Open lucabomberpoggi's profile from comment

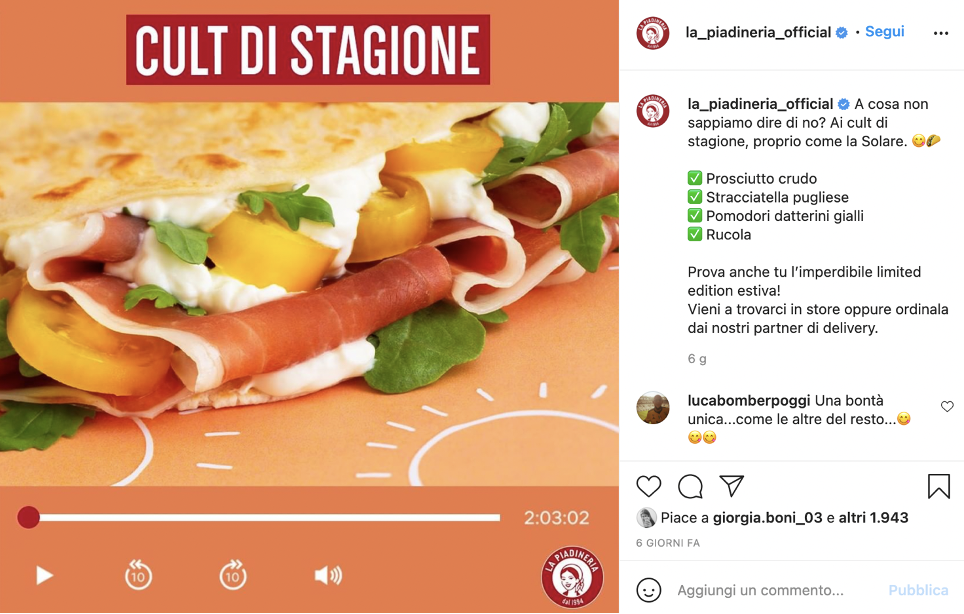point(749,401)
